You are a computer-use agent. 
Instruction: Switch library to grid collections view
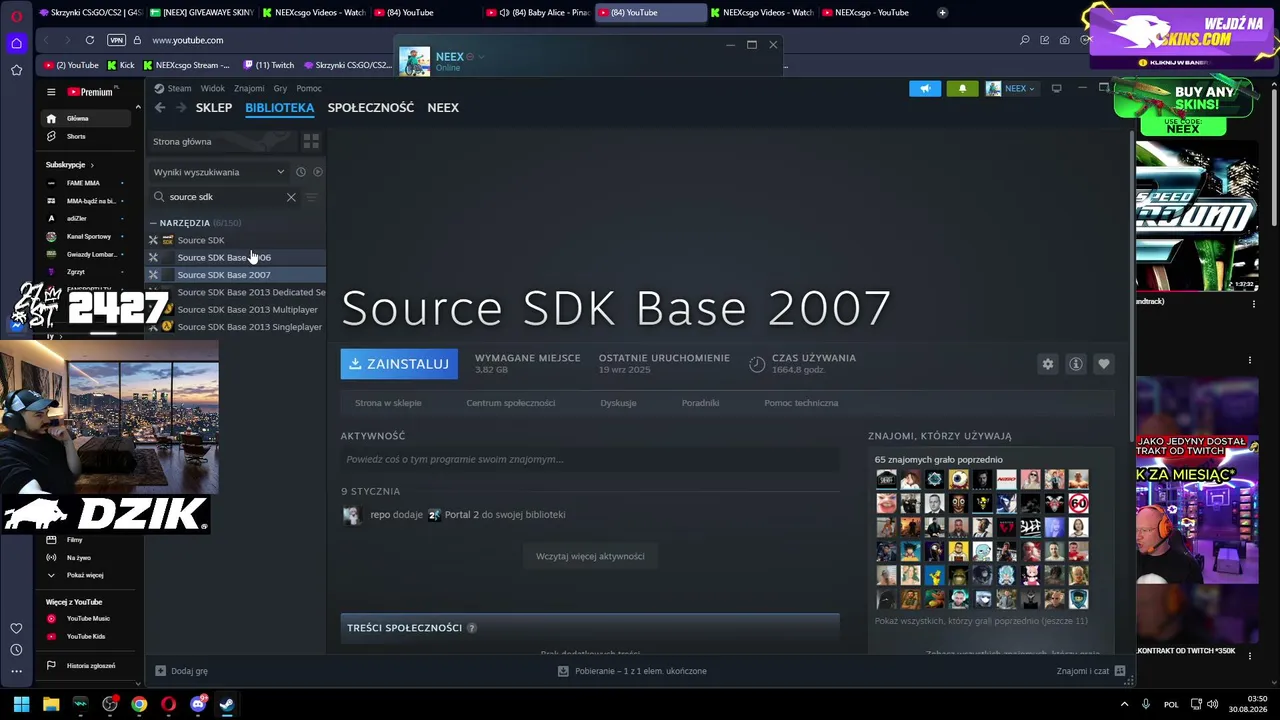[311, 141]
